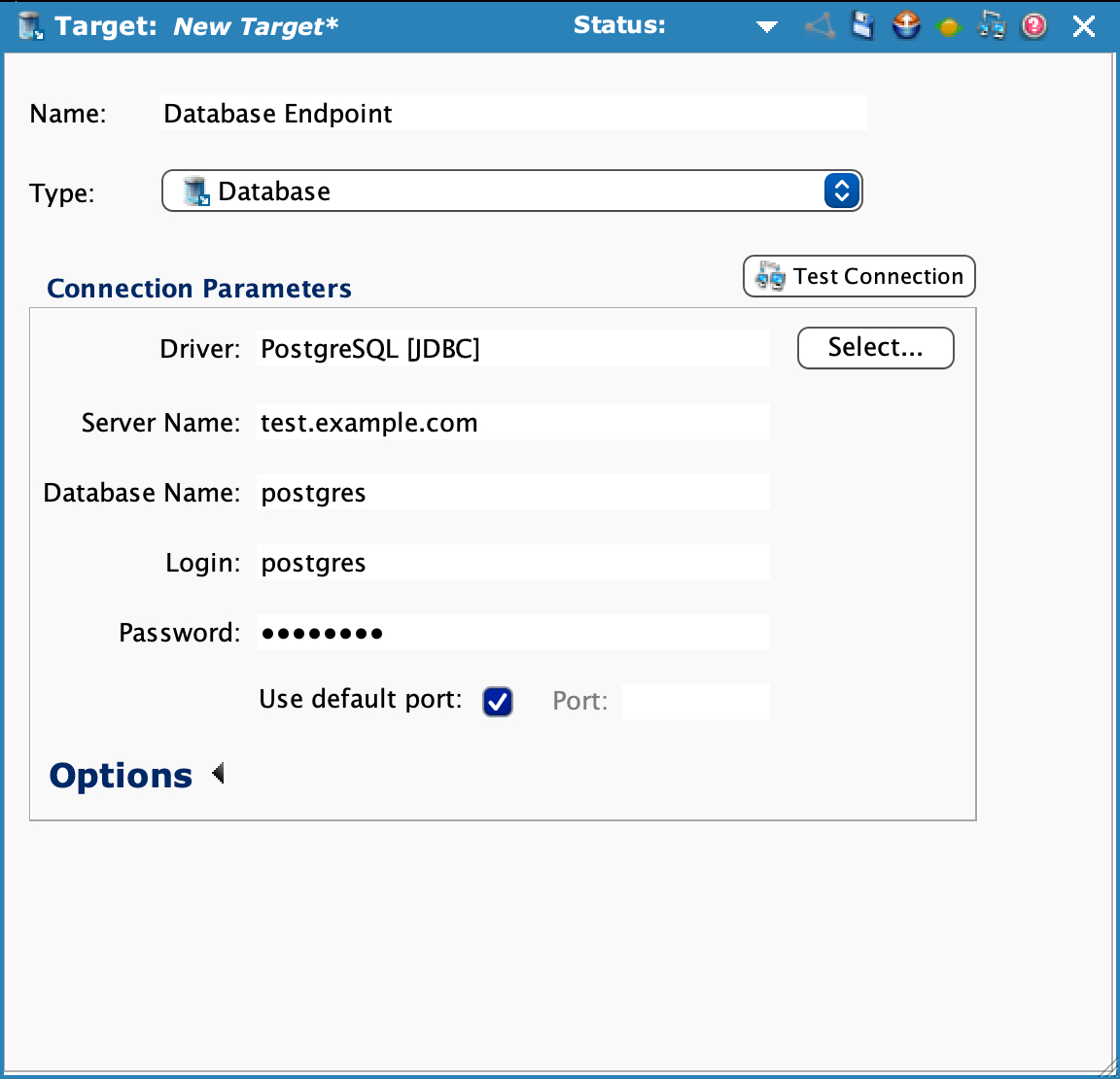Click into the Login text field
1120x1079 pixels.
click(x=512, y=563)
